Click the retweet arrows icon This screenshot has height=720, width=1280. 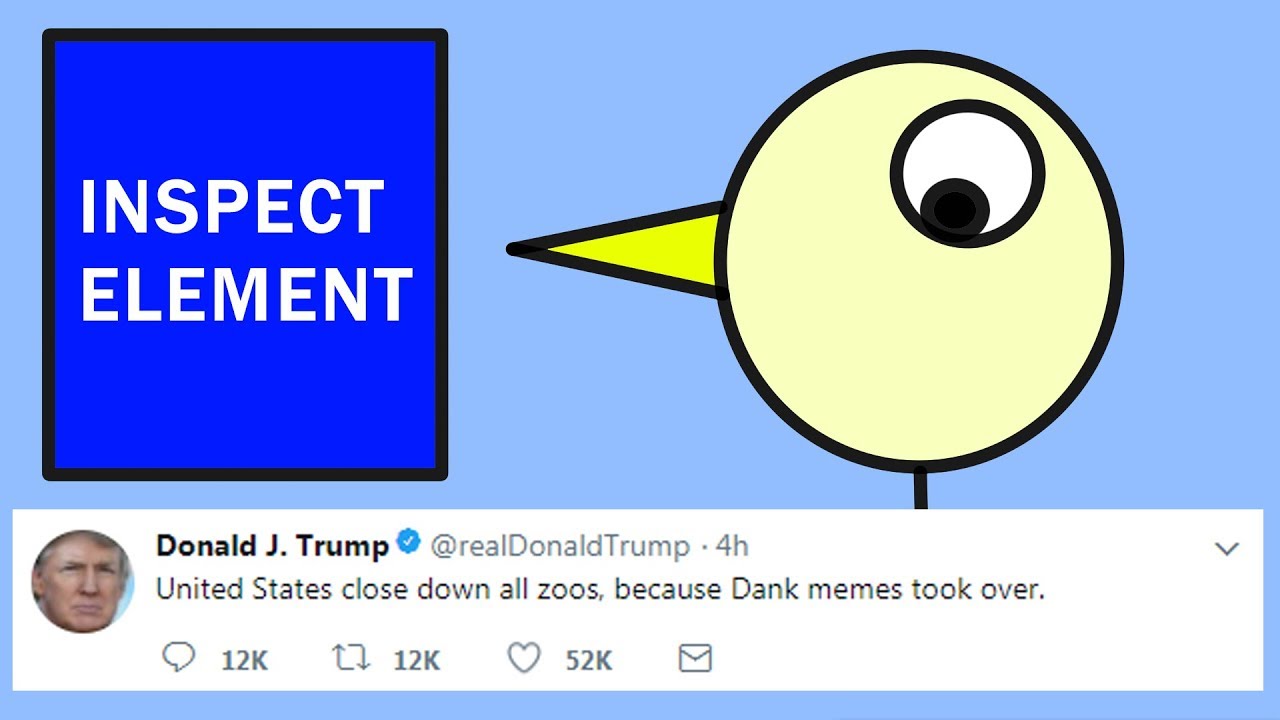(351, 658)
